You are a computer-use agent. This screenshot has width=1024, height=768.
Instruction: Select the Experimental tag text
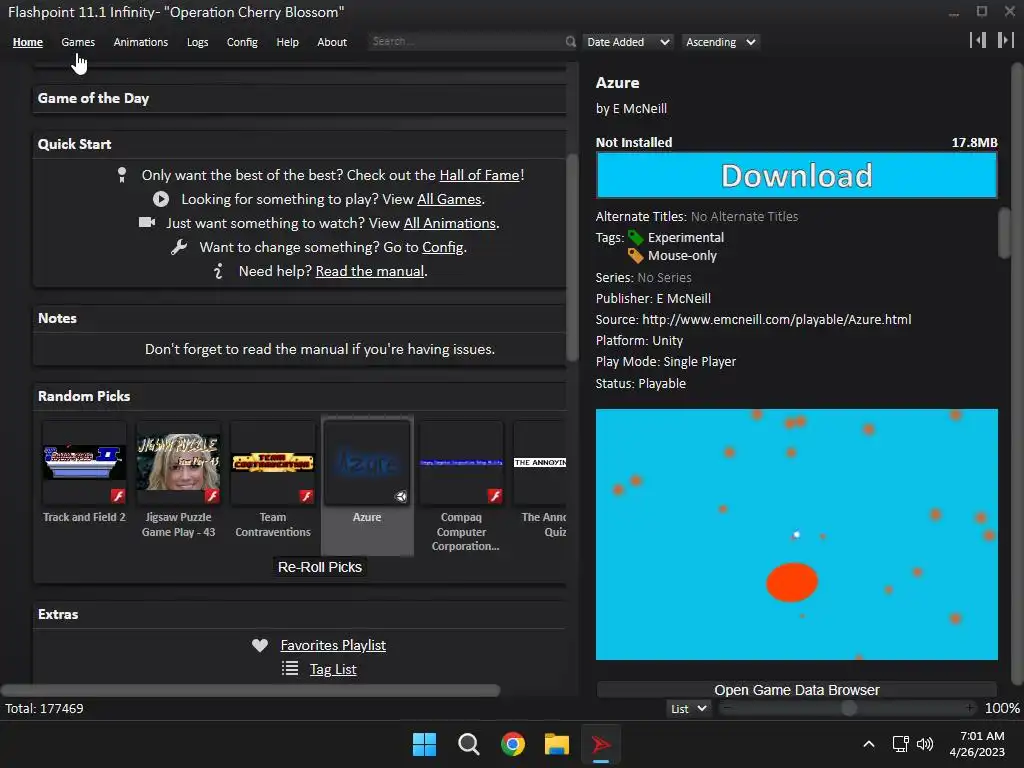tap(686, 238)
